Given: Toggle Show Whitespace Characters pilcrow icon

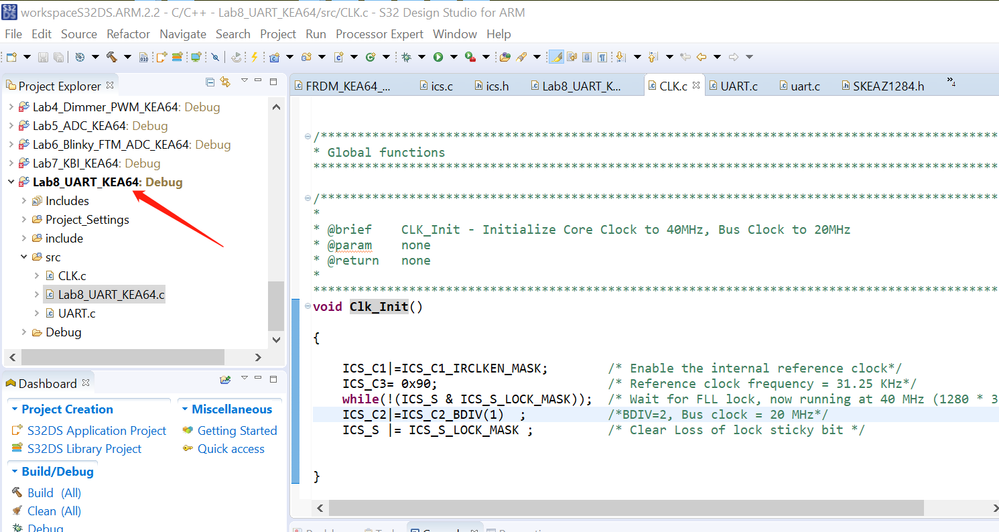Looking at the screenshot, I should 602,57.
